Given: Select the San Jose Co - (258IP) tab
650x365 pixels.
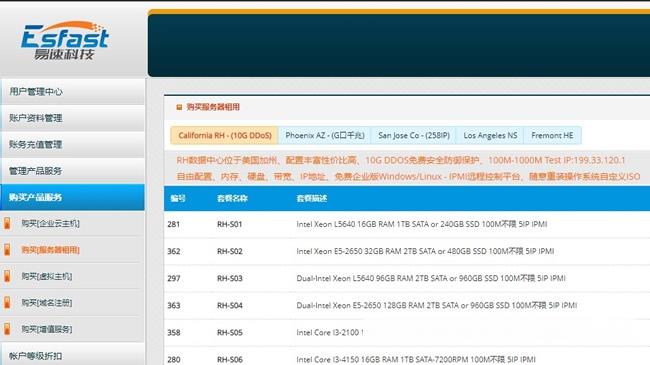Looking at the screenshot, I should pyautogui.click(x=414, y=136).
